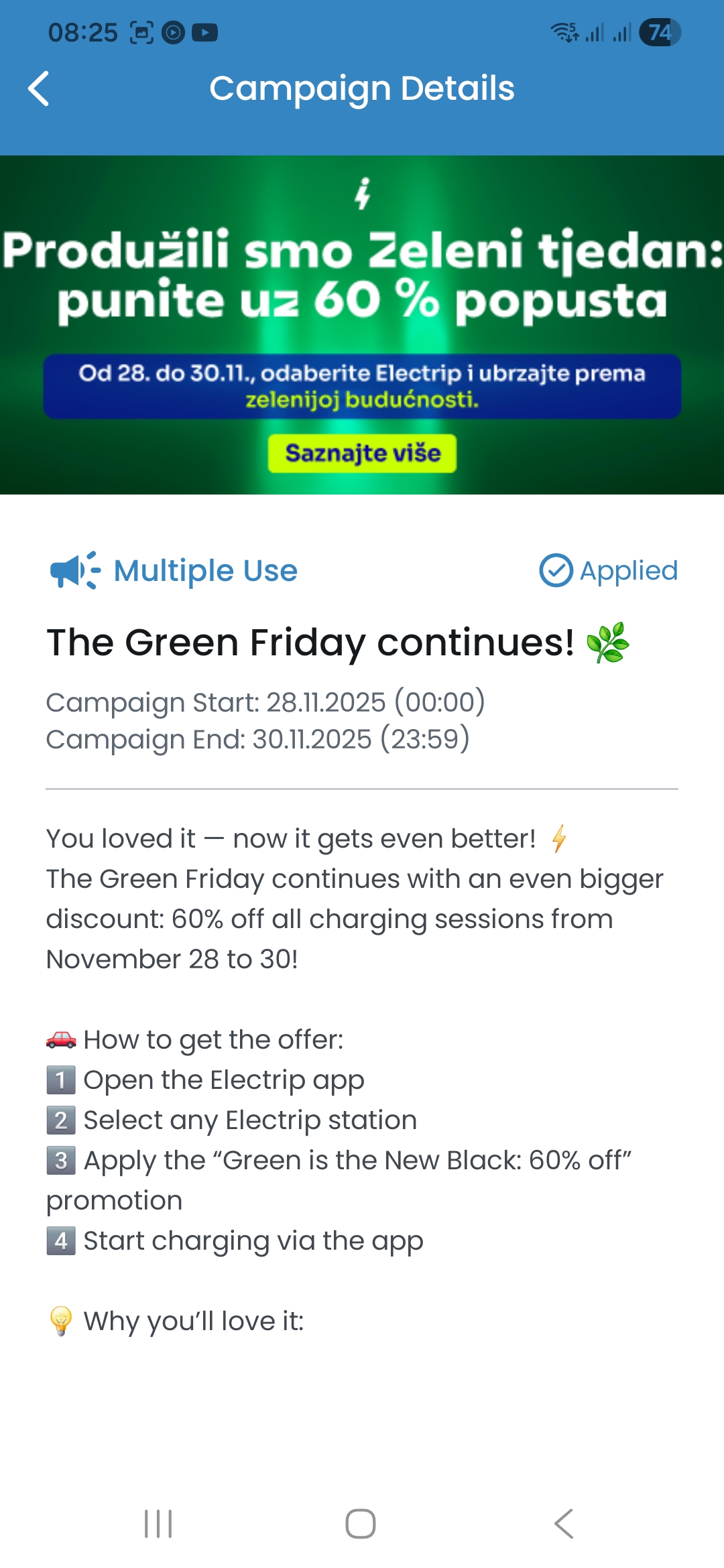Tap the red car emoji icon
724x1568 pixels.
pos(61,1039)
